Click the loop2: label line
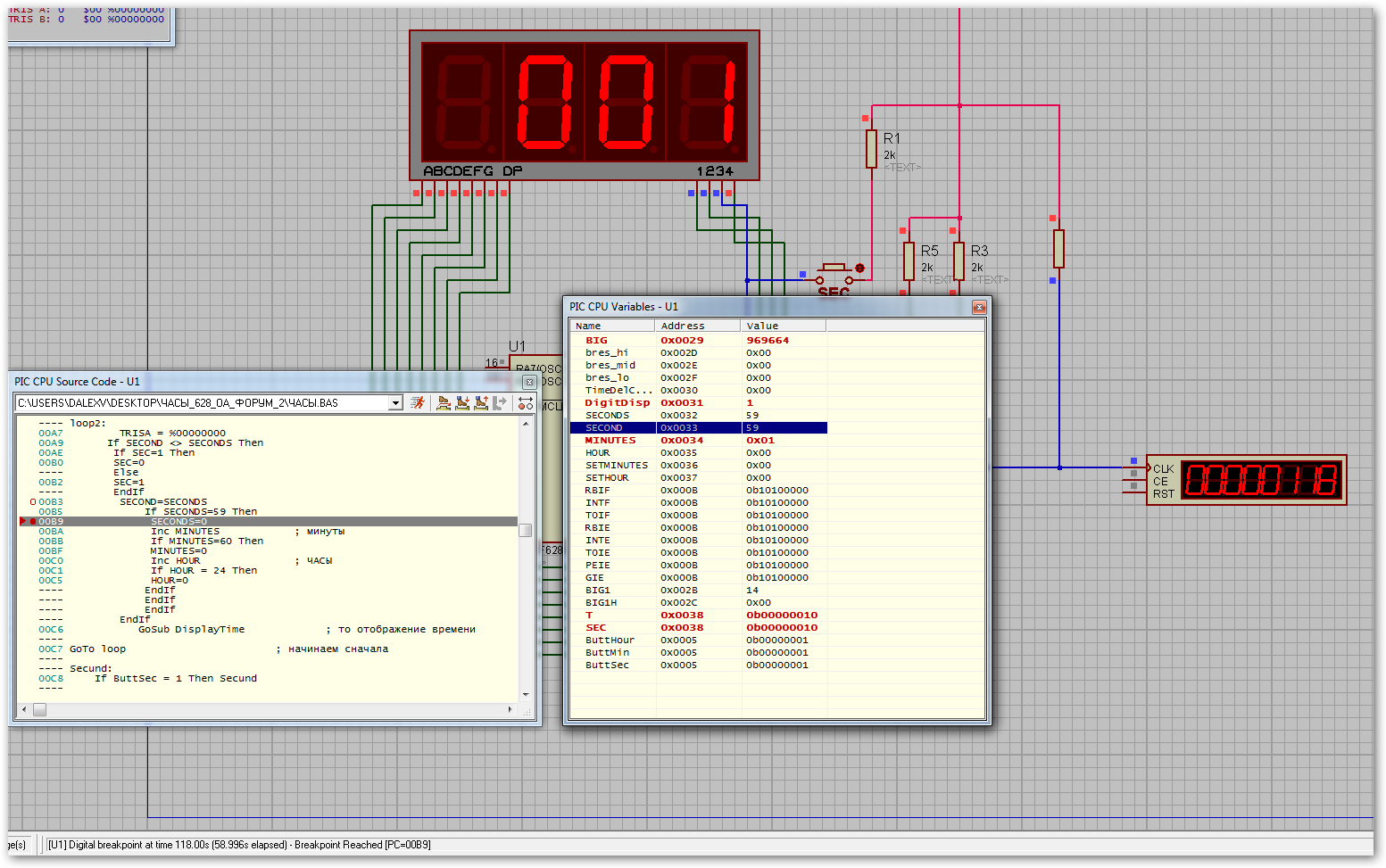The height and width of the screenshot is (868, 1386). click(x=87, y=424)
